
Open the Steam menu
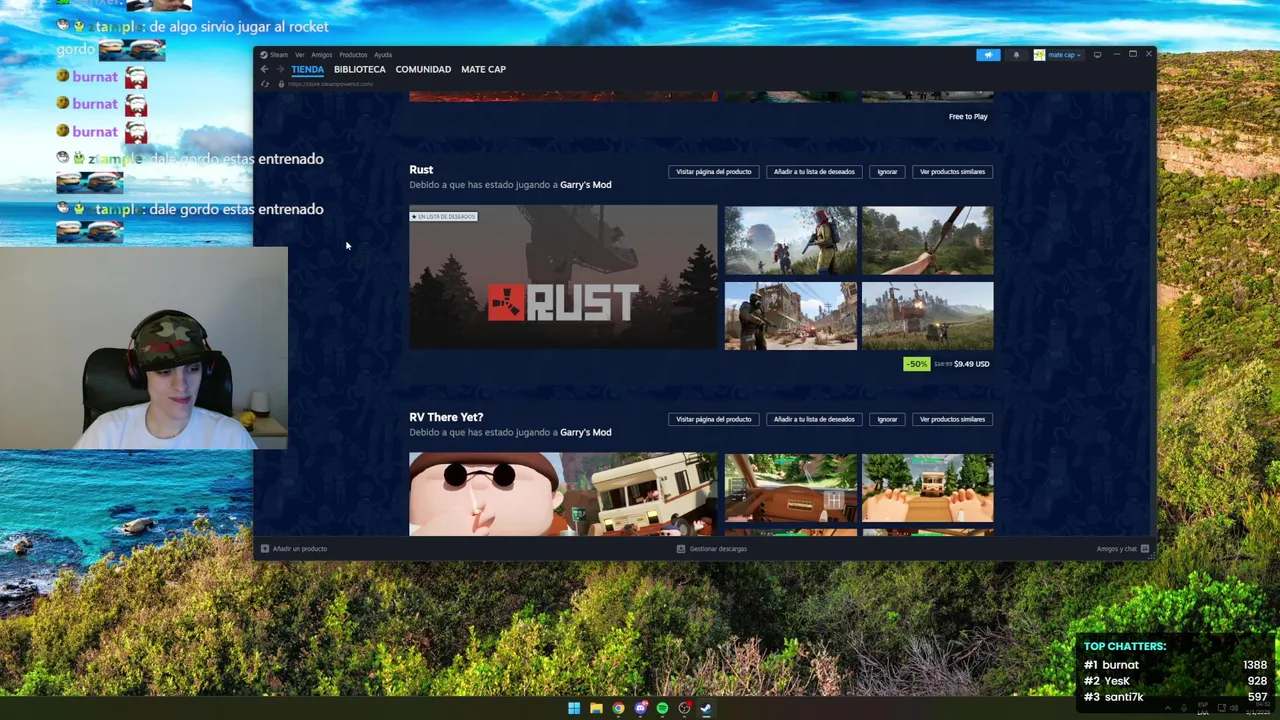[x=275, y=55]
